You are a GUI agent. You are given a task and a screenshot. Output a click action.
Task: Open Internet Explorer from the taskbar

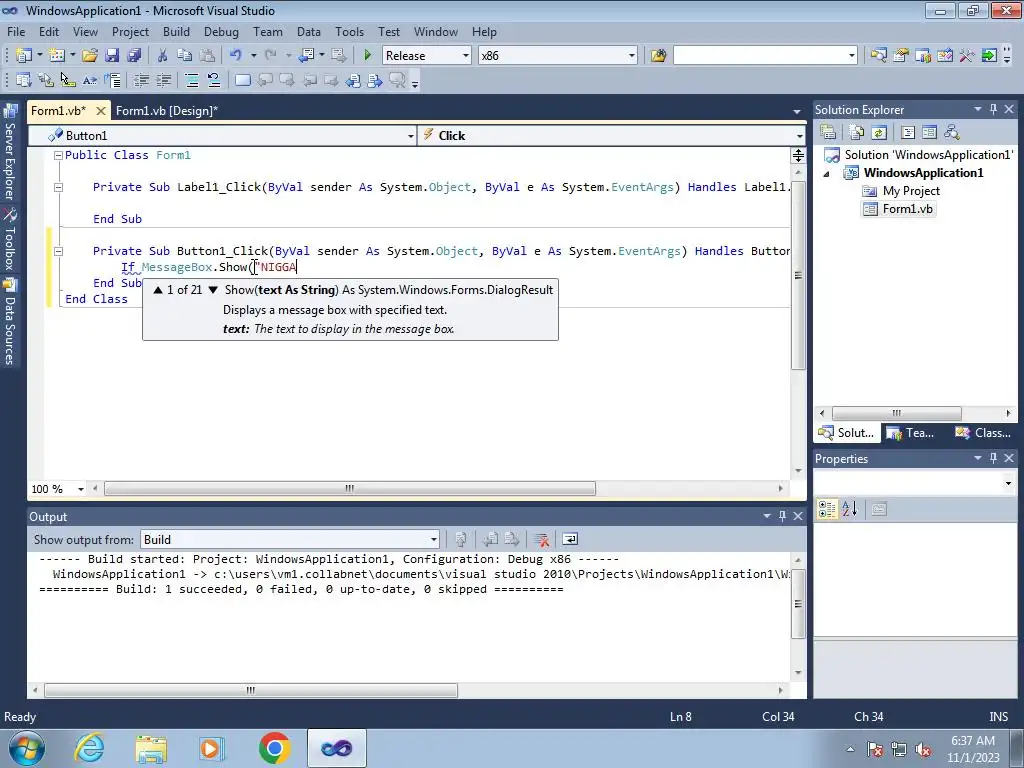point(89,748)
